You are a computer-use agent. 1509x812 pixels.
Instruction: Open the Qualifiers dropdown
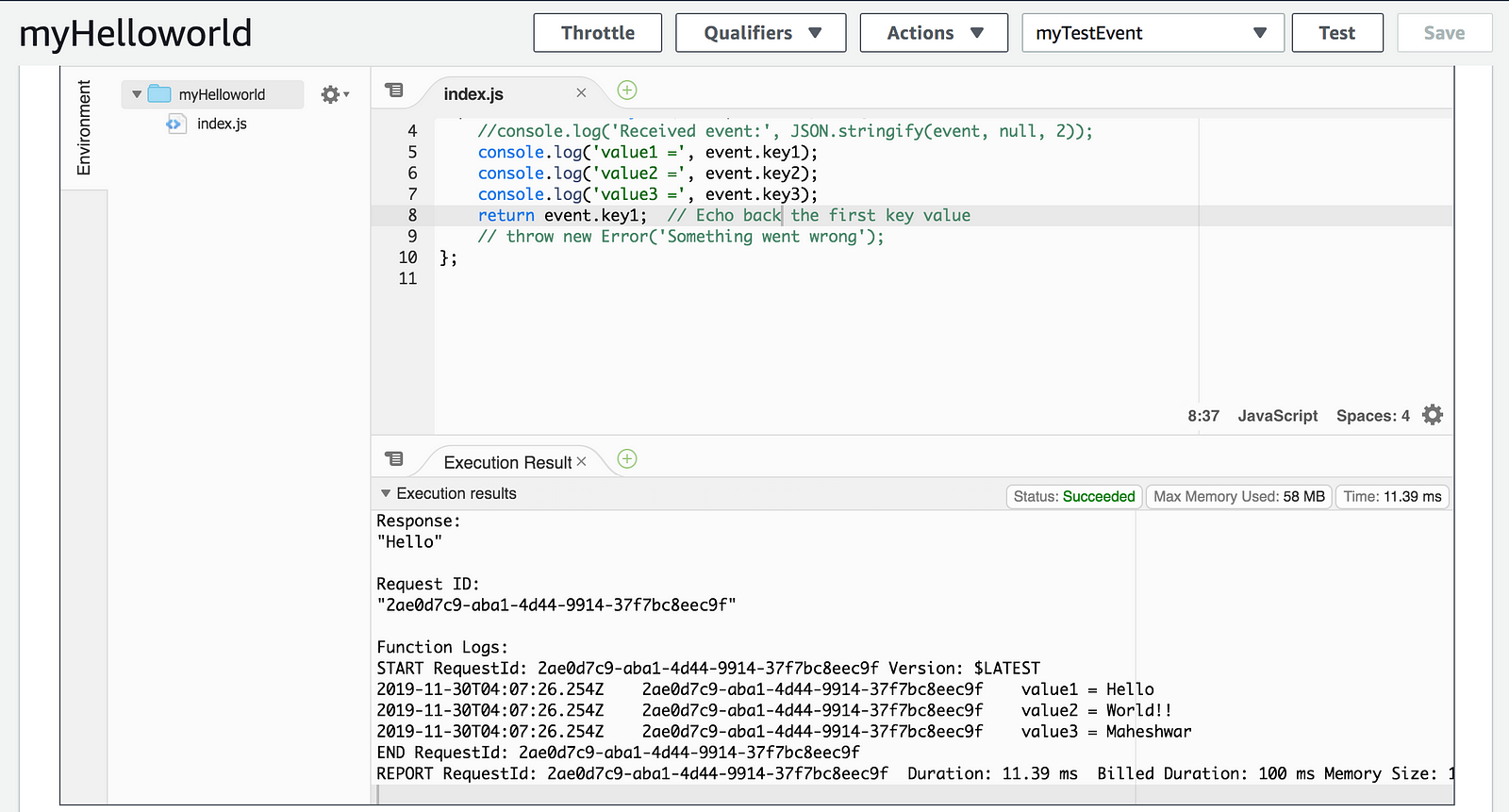760,33
